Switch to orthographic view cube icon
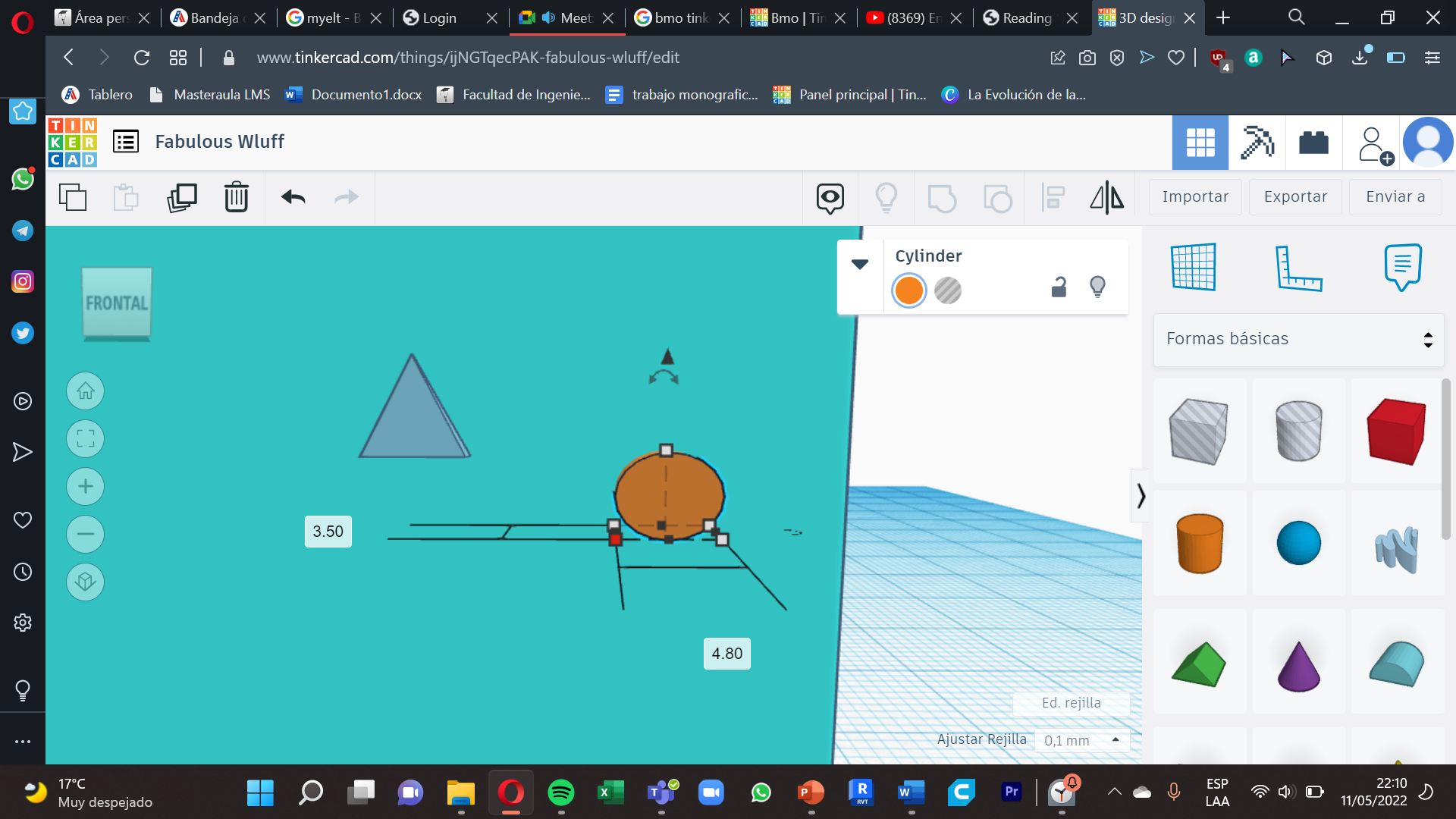The height and width of the screenshot is (819, 1456). (86, 582)
